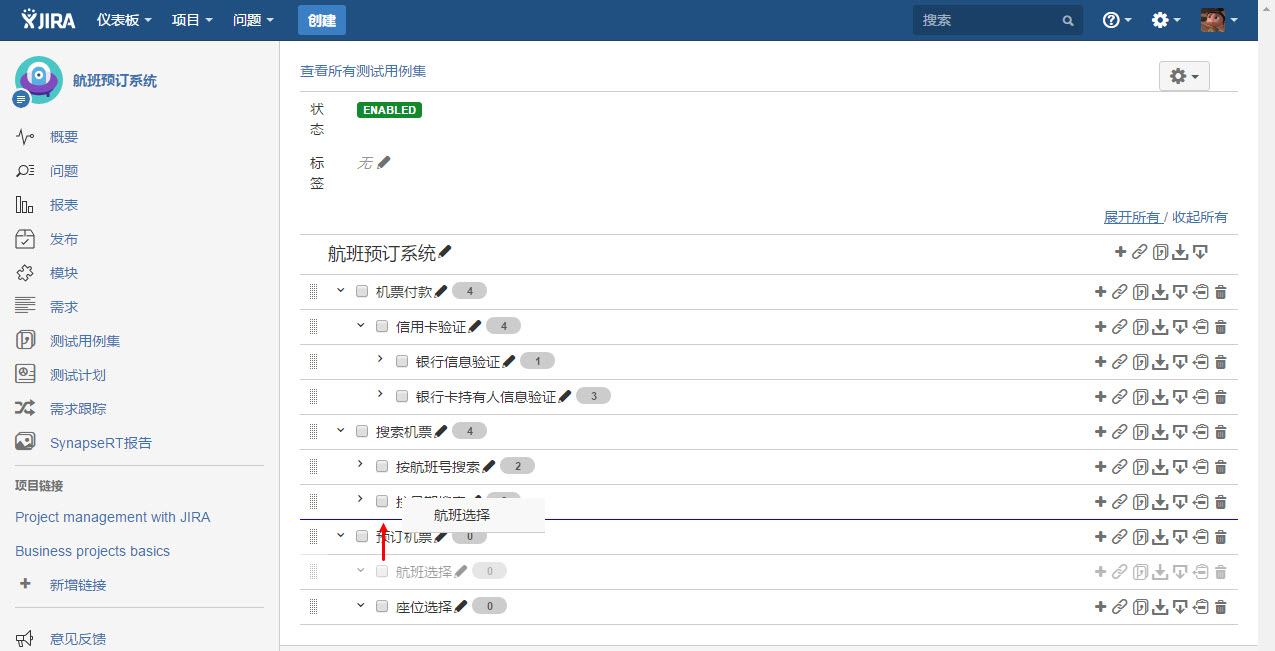1275x651 pixels.
Task: Rename 座位选择 using its pencil icon
Action: (461, 606)
